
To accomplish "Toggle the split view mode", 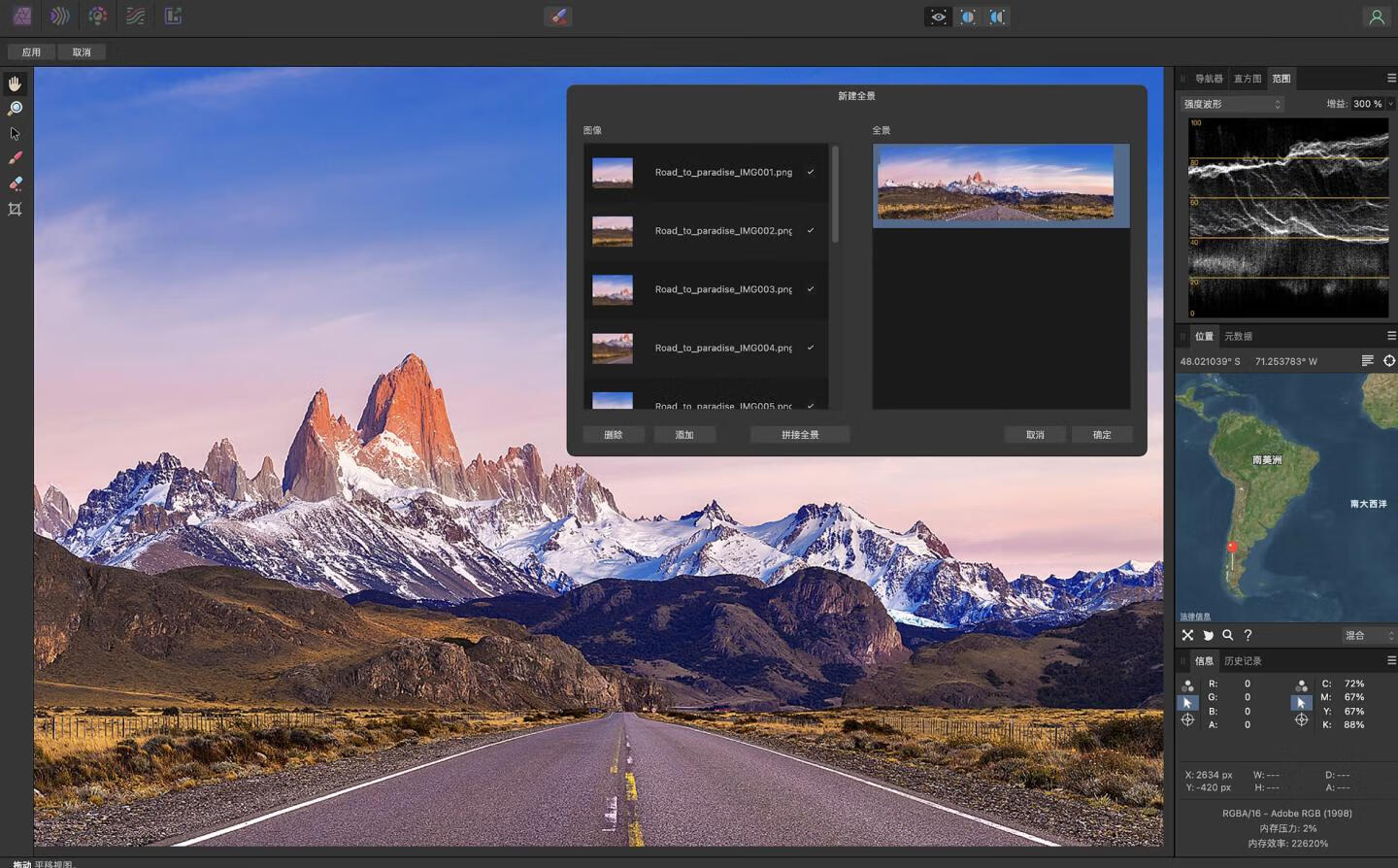I will 968,17.
